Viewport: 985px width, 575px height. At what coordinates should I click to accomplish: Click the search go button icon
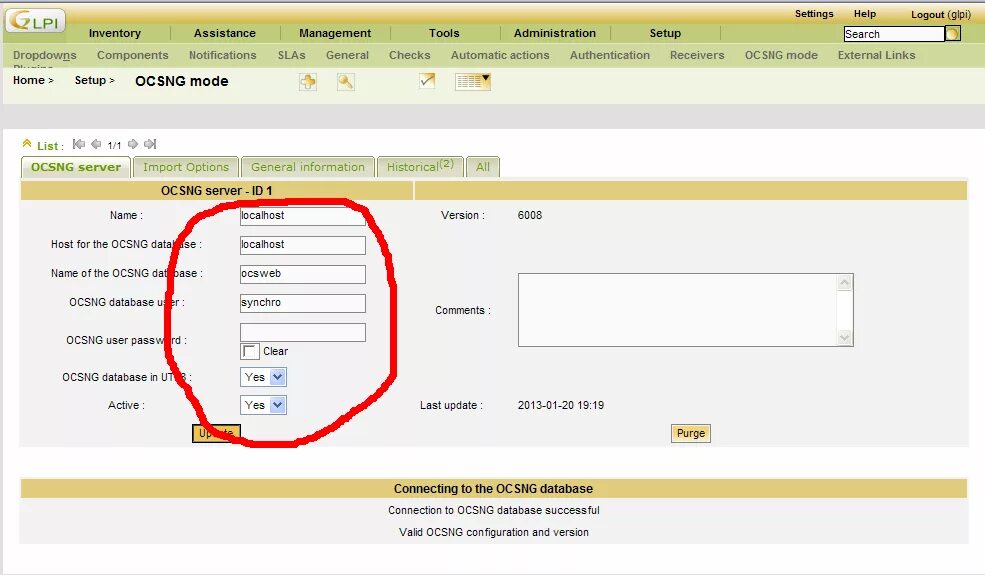[x=953, y=33]
